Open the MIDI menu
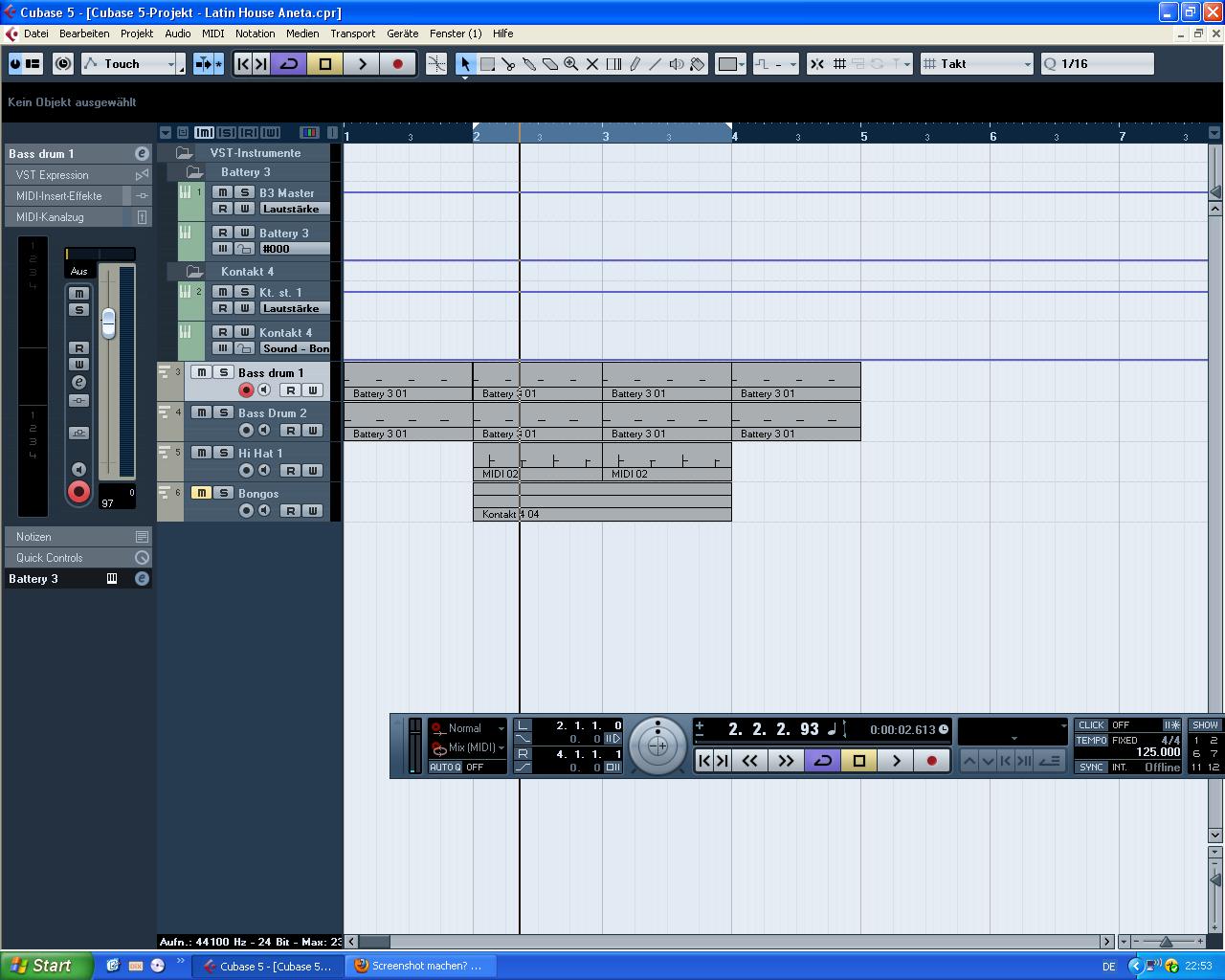 [212, 33]
